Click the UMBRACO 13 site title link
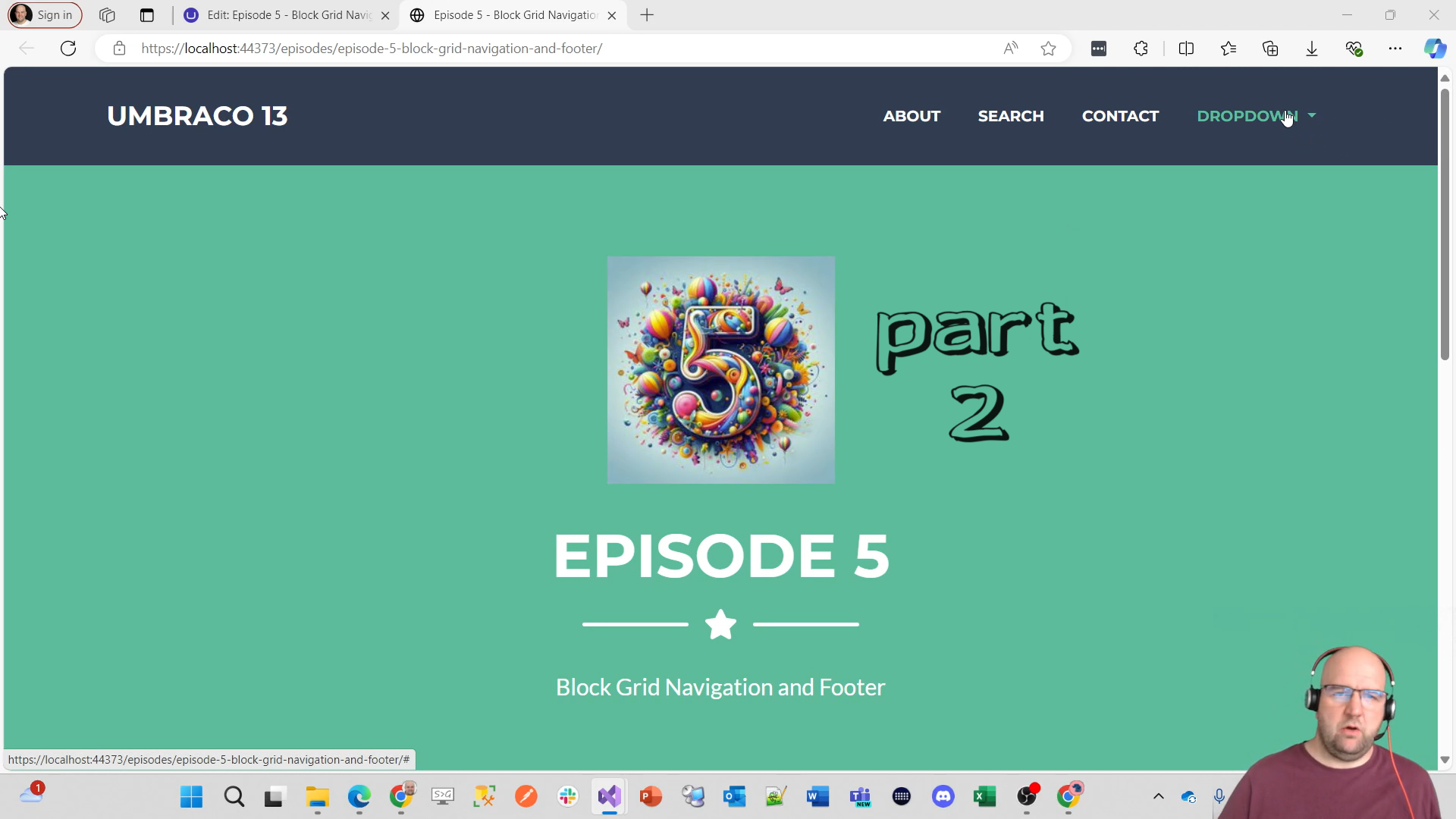 [196, 115]
